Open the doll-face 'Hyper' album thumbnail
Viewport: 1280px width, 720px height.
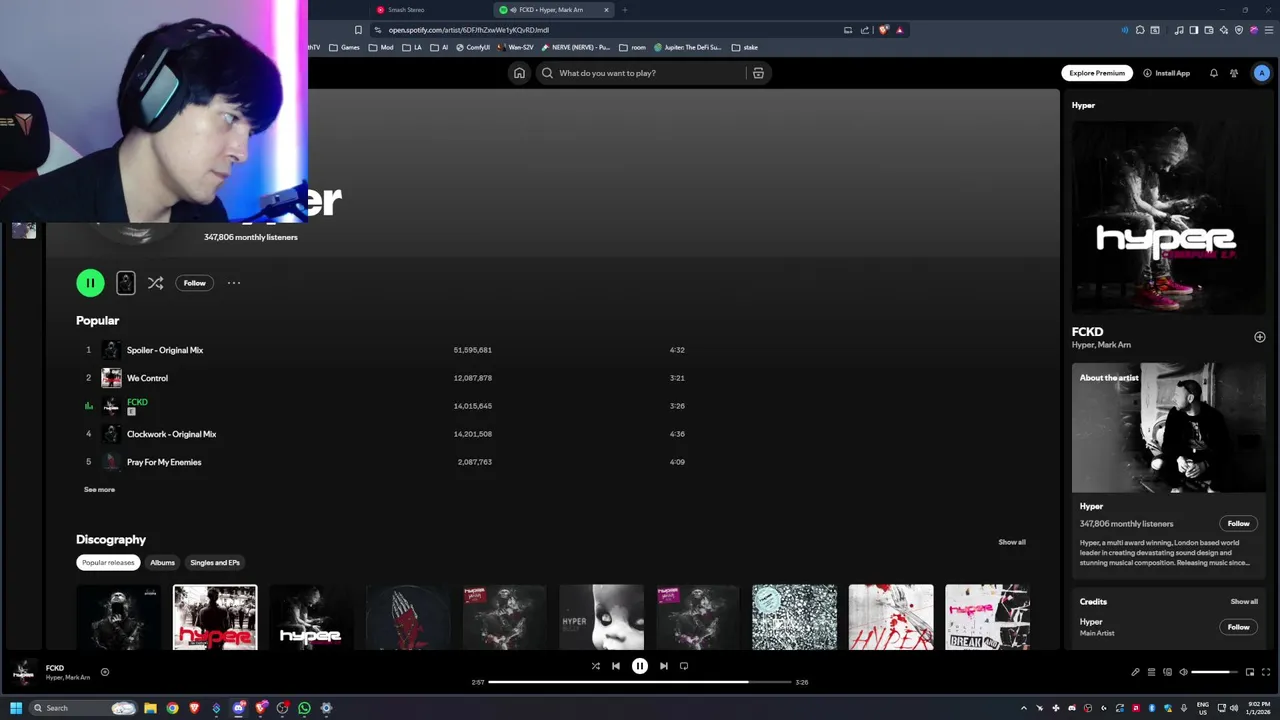tap(601, 617)
